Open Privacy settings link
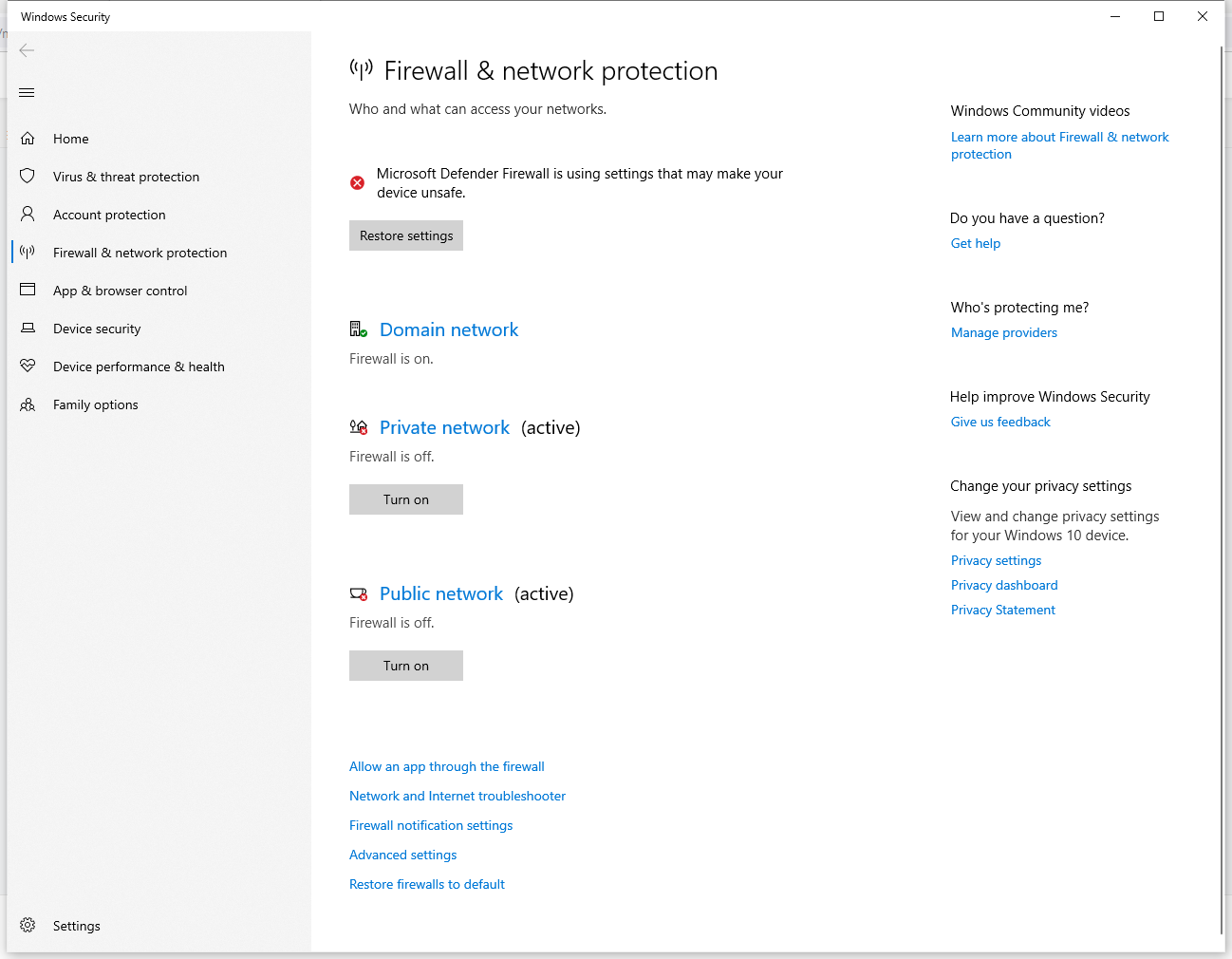This screenshot has width=1232, height=959. (x=997, y=560)
